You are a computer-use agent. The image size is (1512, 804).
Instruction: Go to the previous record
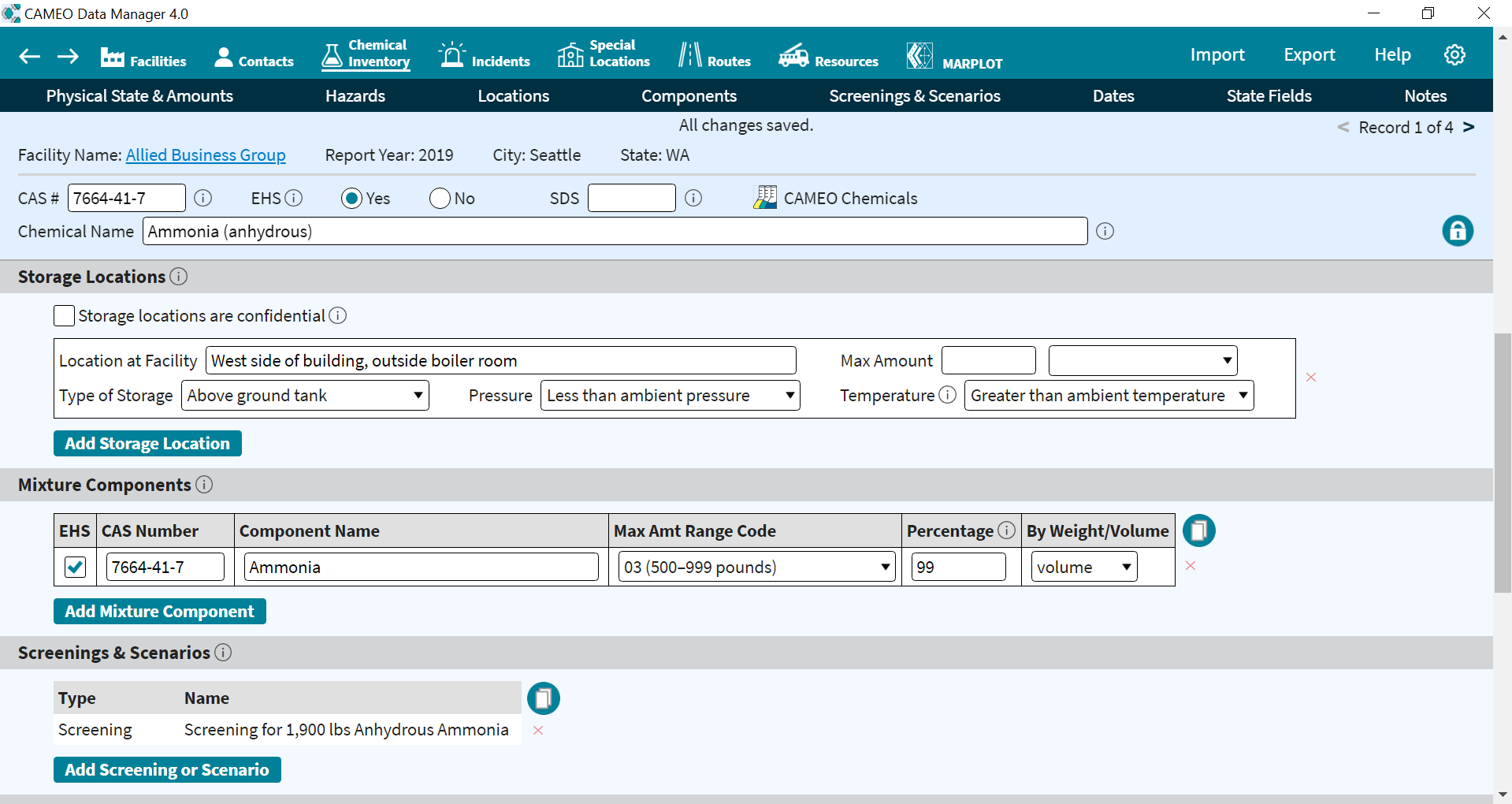pyautogui.click(x=1343, y=127)
